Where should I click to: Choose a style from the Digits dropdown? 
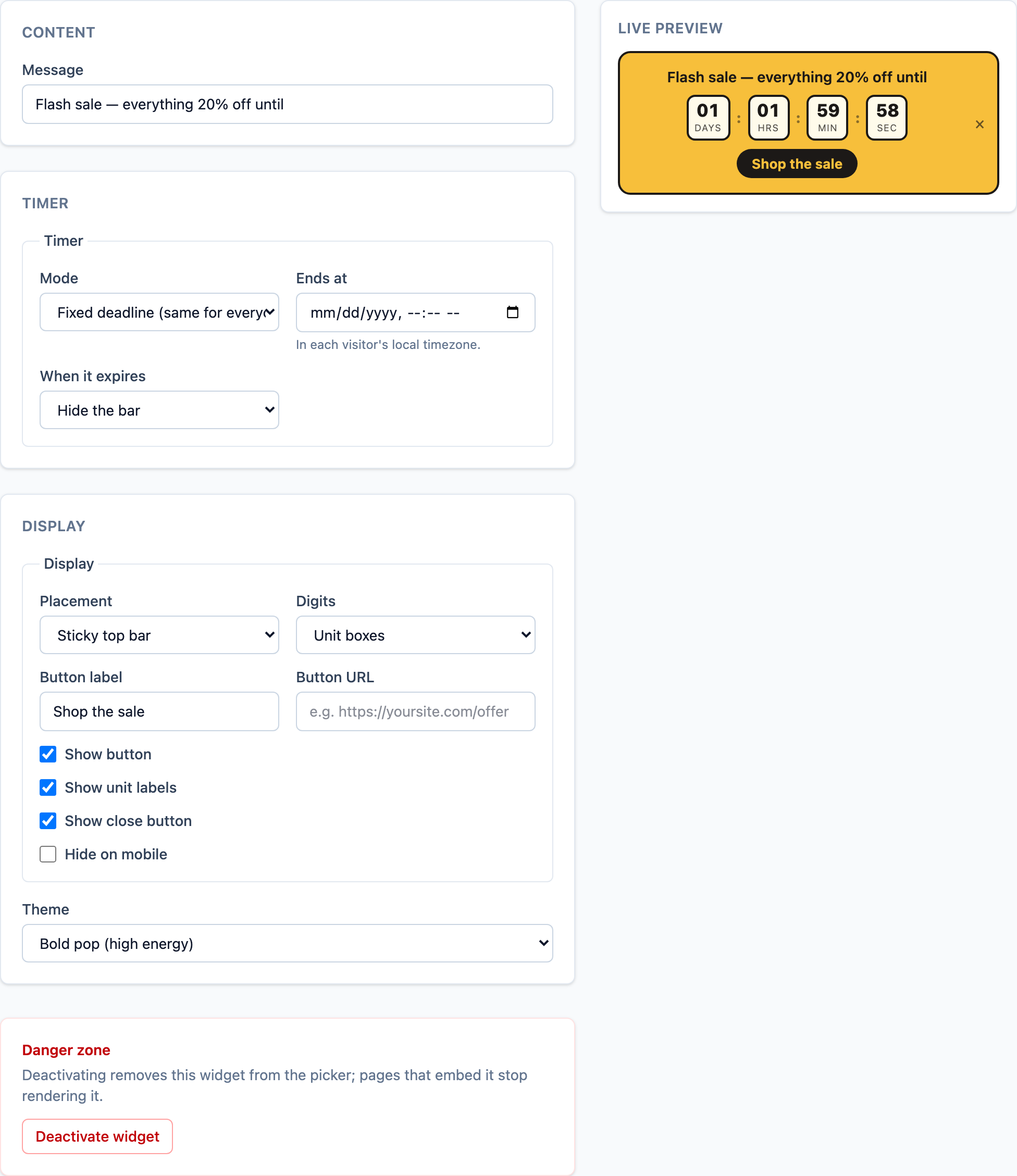tap(416, 635)
